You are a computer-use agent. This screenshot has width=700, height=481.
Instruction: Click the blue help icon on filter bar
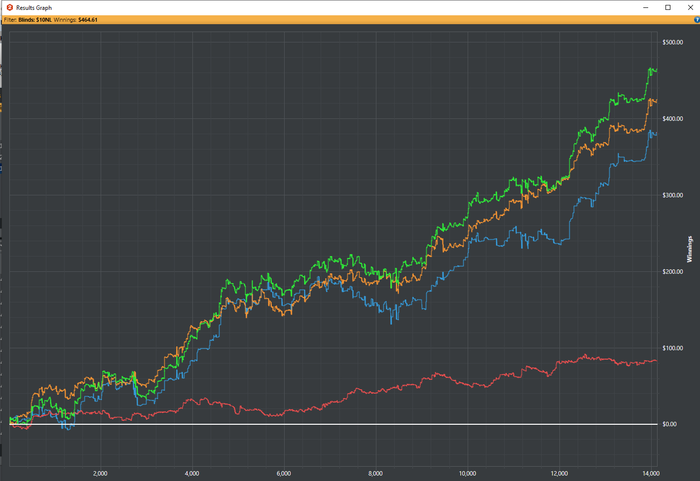pos(697,20)
